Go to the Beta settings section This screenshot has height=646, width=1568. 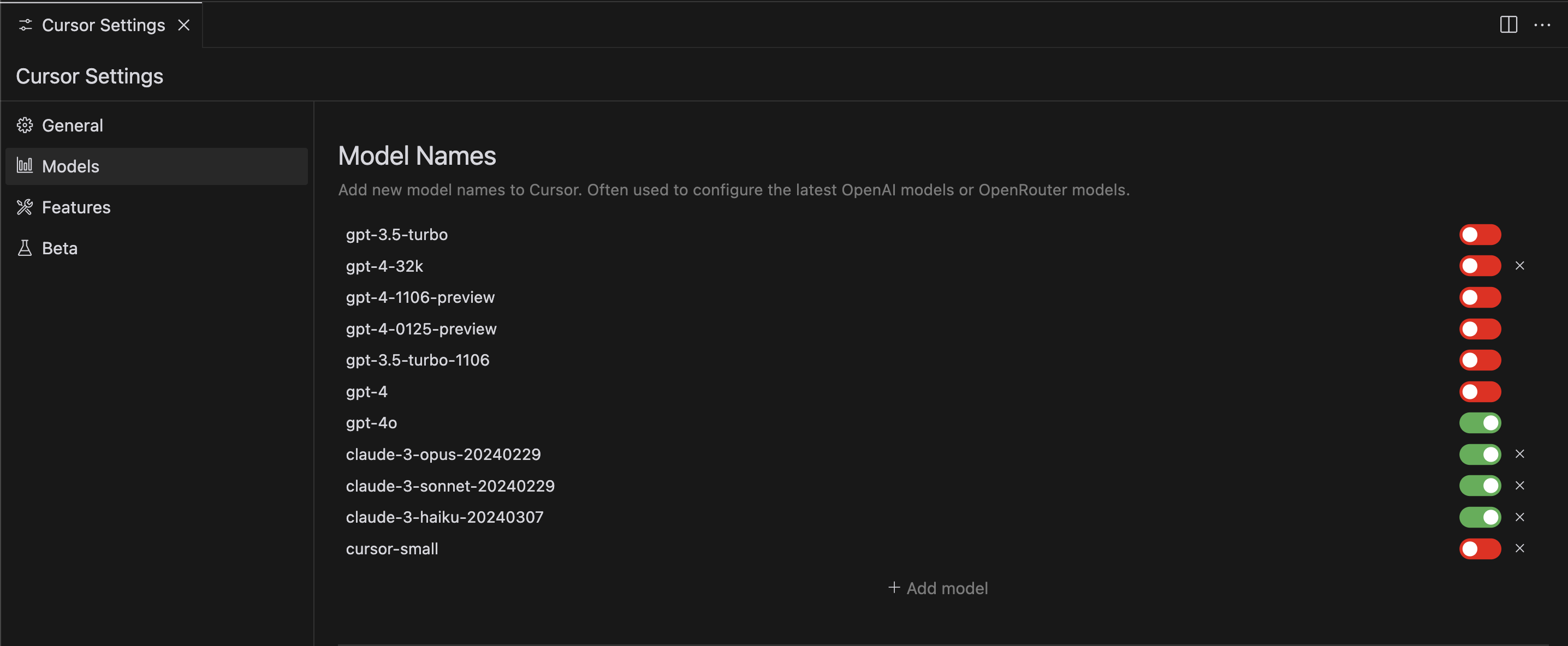point(59,248)
